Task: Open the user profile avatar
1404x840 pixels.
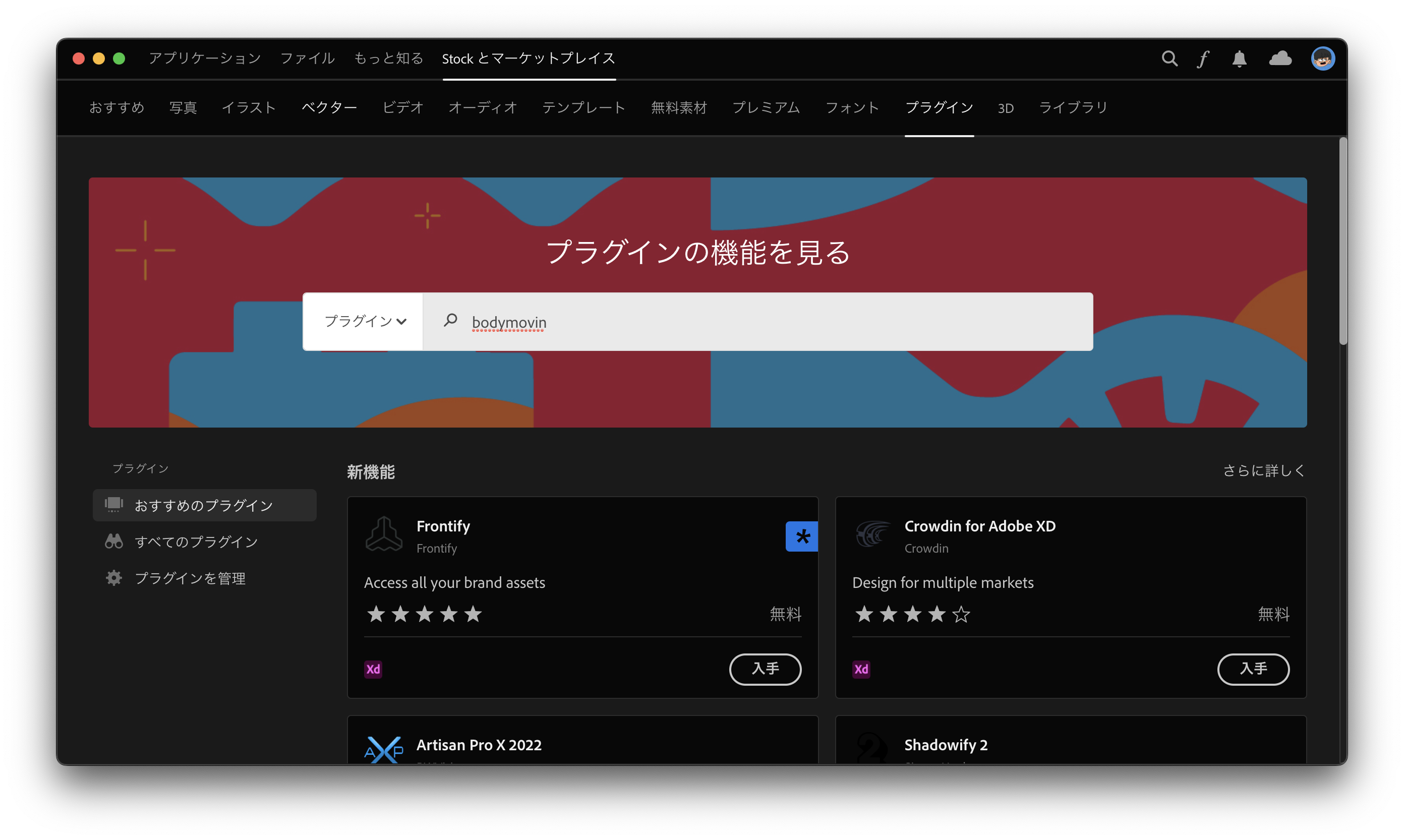Action: pos(1322,58)
